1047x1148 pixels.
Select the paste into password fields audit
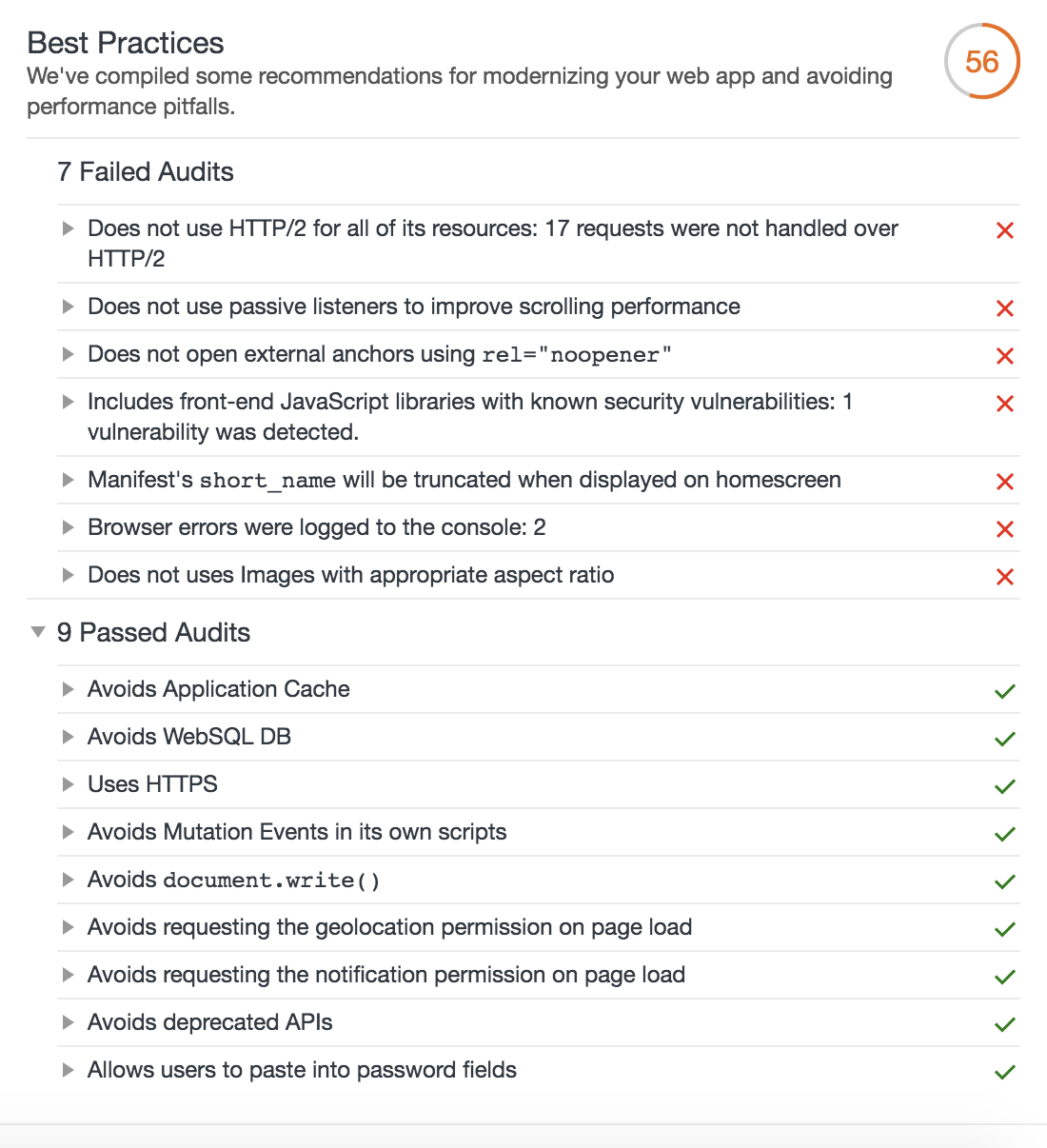click(302, 1070)
